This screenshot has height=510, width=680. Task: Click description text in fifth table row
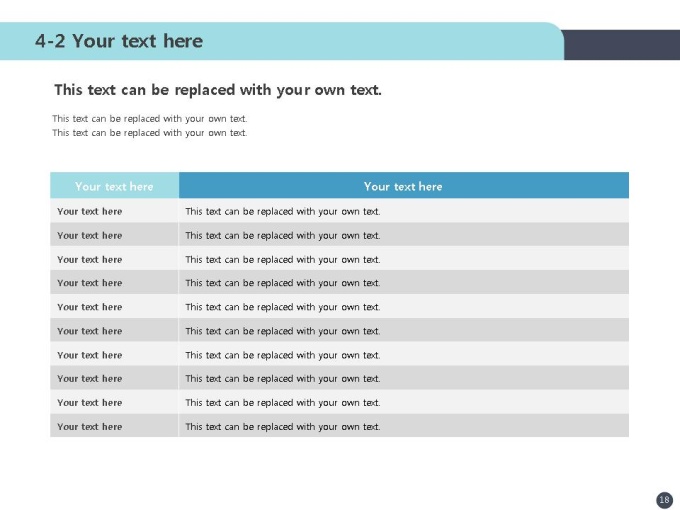coord(283,307)
